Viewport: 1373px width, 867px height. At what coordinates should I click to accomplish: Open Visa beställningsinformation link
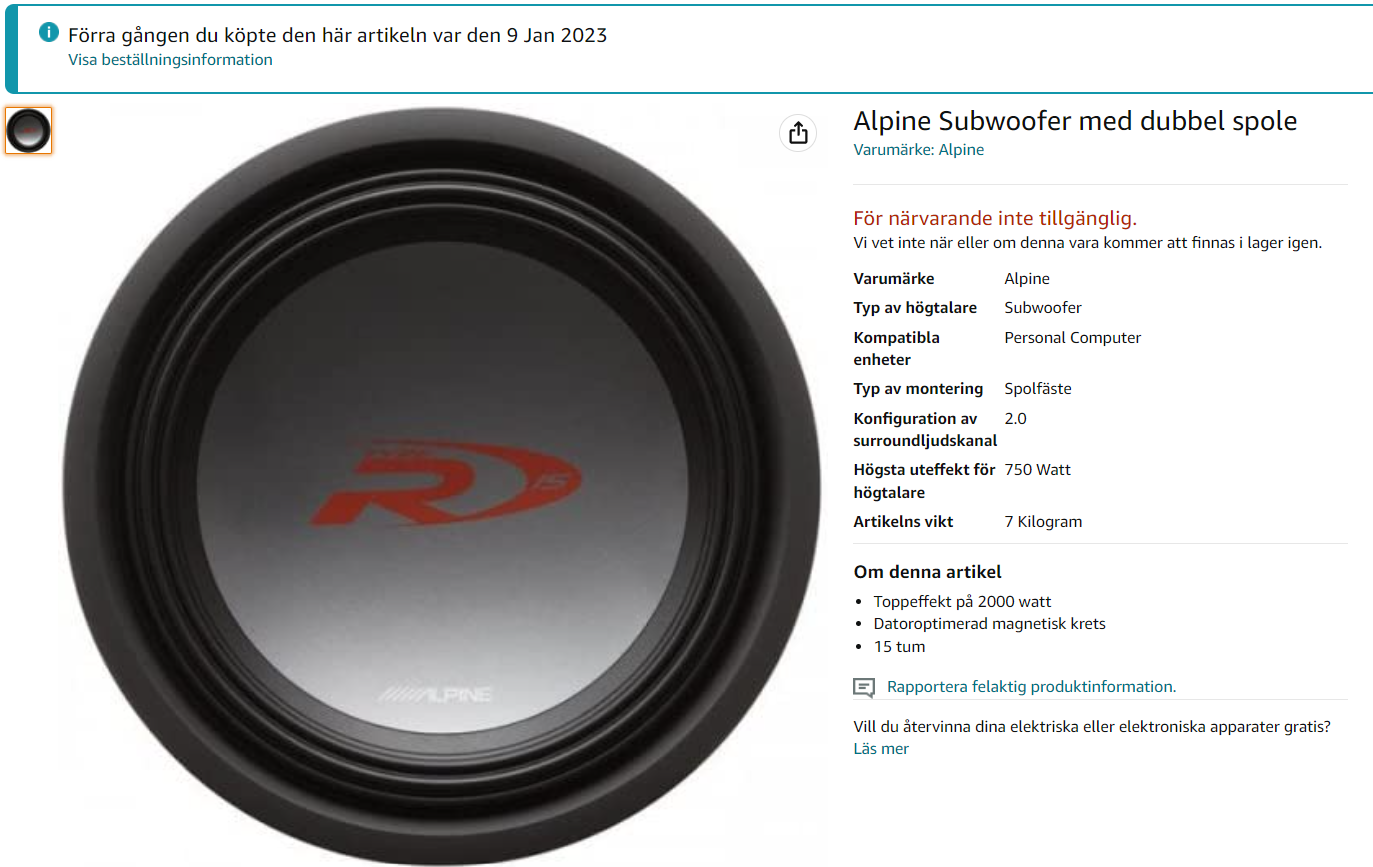click(170, 59)
